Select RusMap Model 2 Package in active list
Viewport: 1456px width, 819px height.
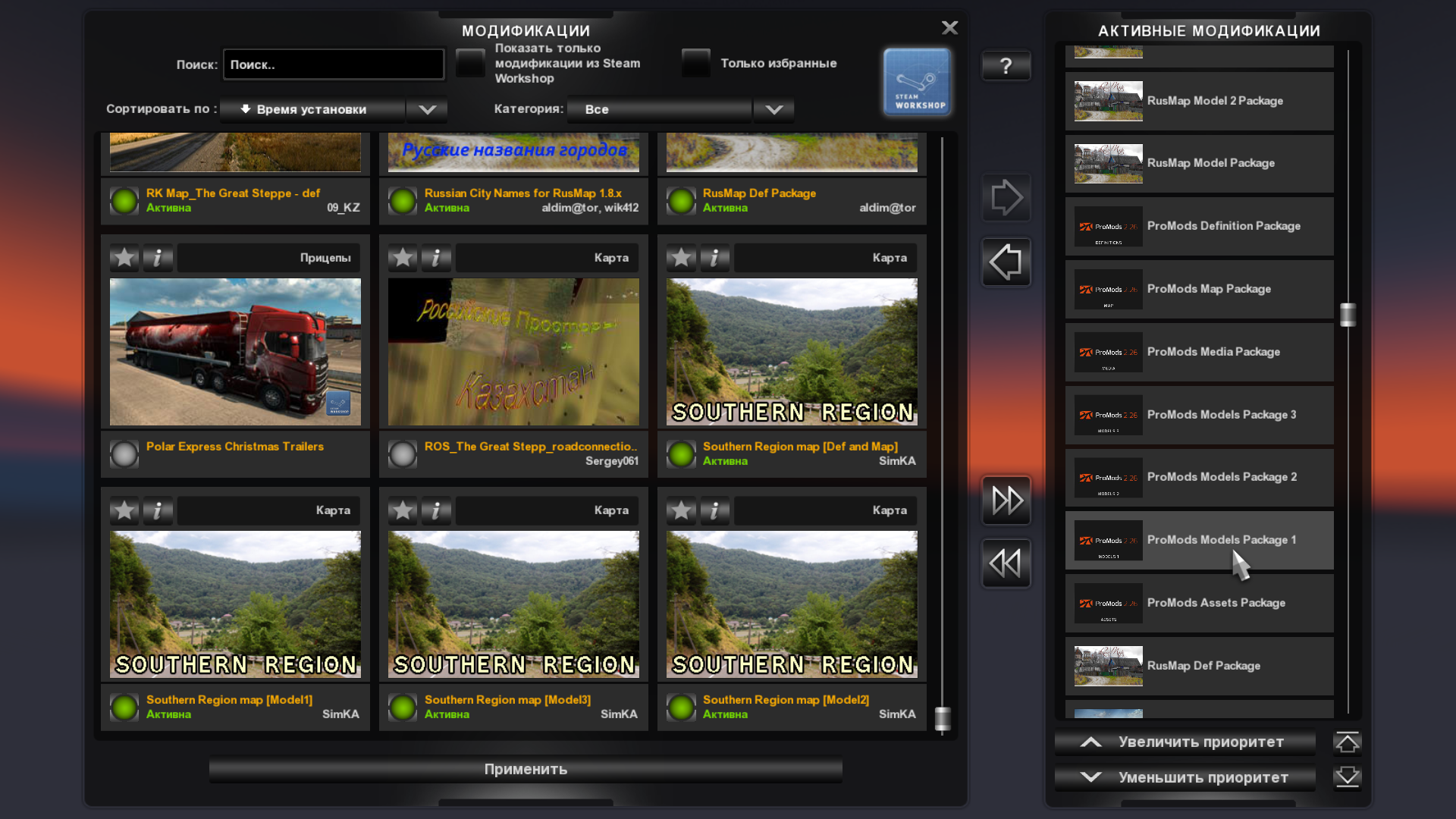click(x=1200, y=101)
